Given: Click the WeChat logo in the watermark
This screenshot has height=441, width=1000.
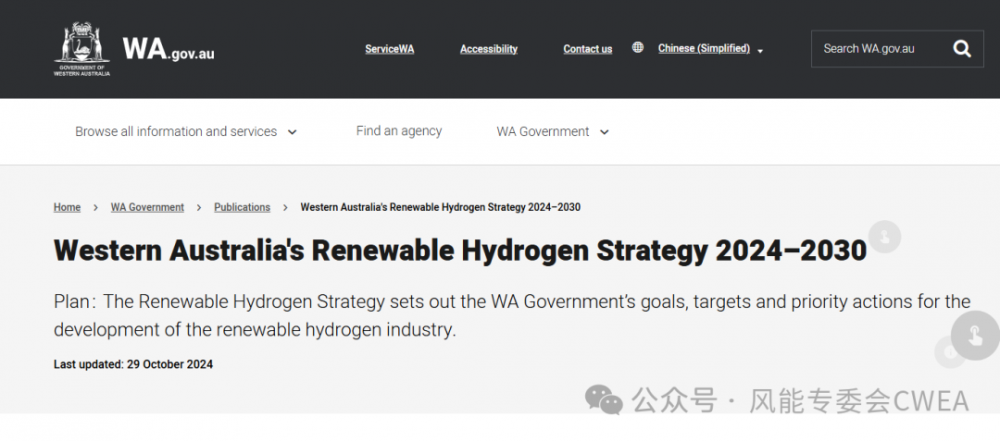Looking at the screenshot, I should coord(603,401).
